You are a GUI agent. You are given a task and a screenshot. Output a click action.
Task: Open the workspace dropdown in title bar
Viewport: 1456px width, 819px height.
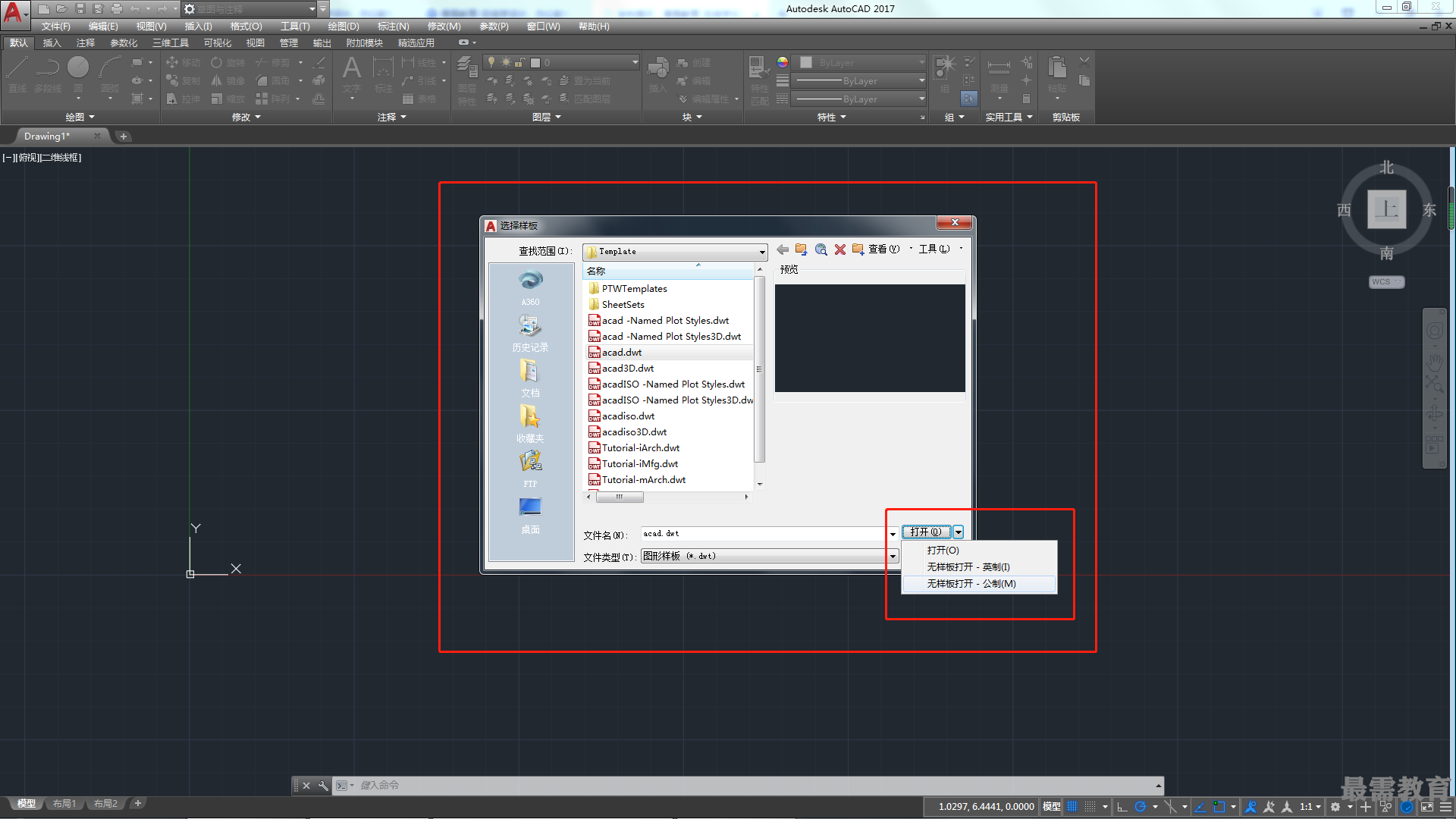312,9
